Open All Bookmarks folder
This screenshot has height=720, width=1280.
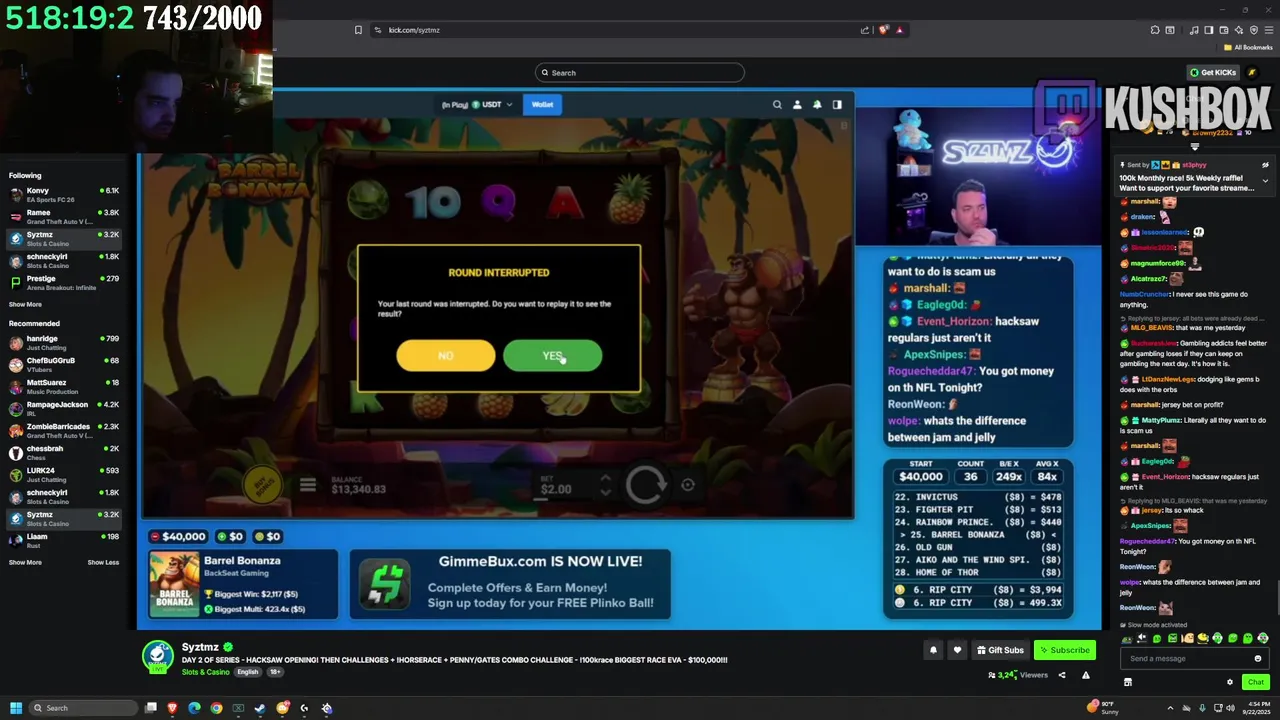click(x=1248, y=47)
